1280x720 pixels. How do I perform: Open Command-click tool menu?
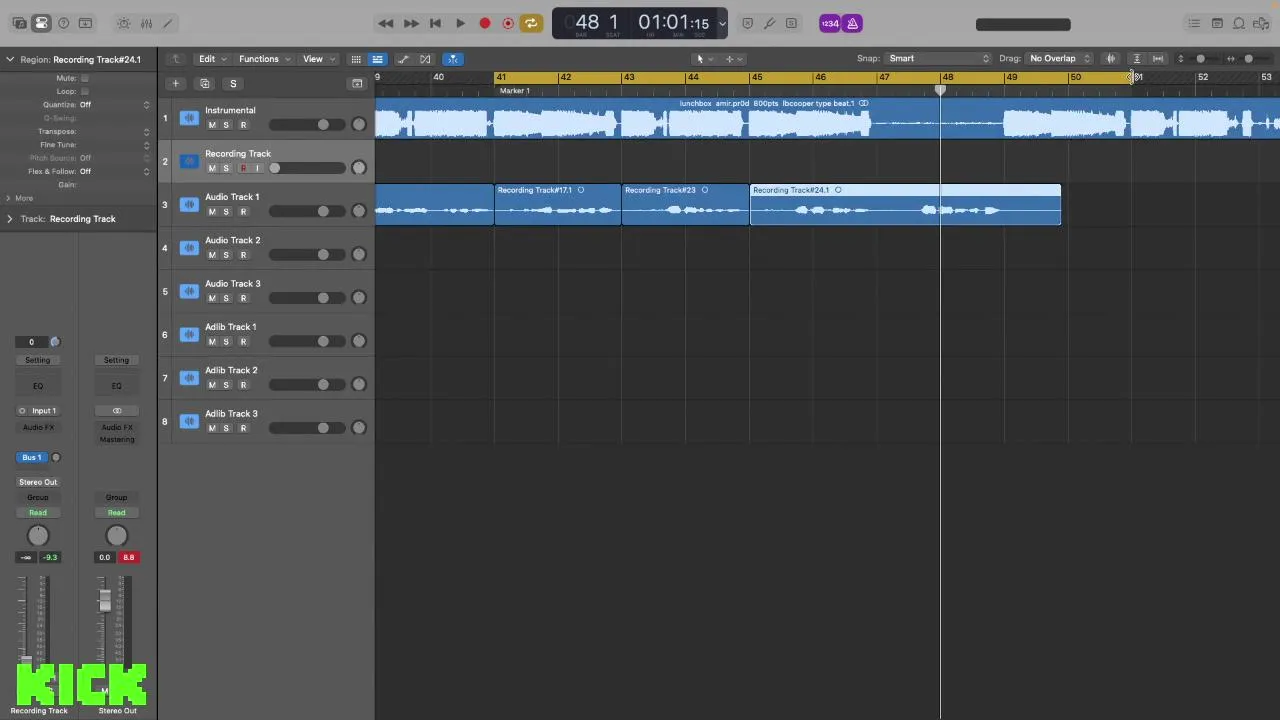click(x=734, y=59)
